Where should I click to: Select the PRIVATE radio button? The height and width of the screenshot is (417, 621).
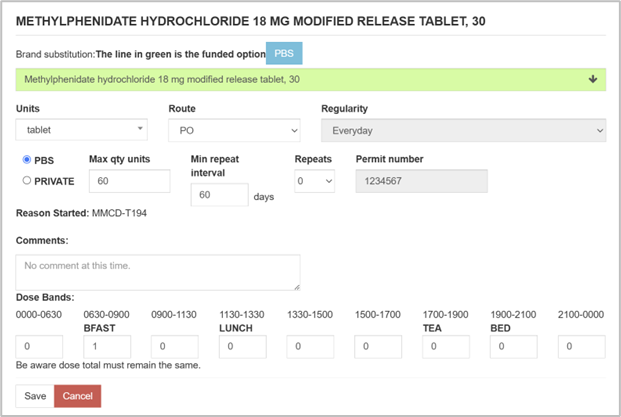pyautogui.click(x=26, y=181)
